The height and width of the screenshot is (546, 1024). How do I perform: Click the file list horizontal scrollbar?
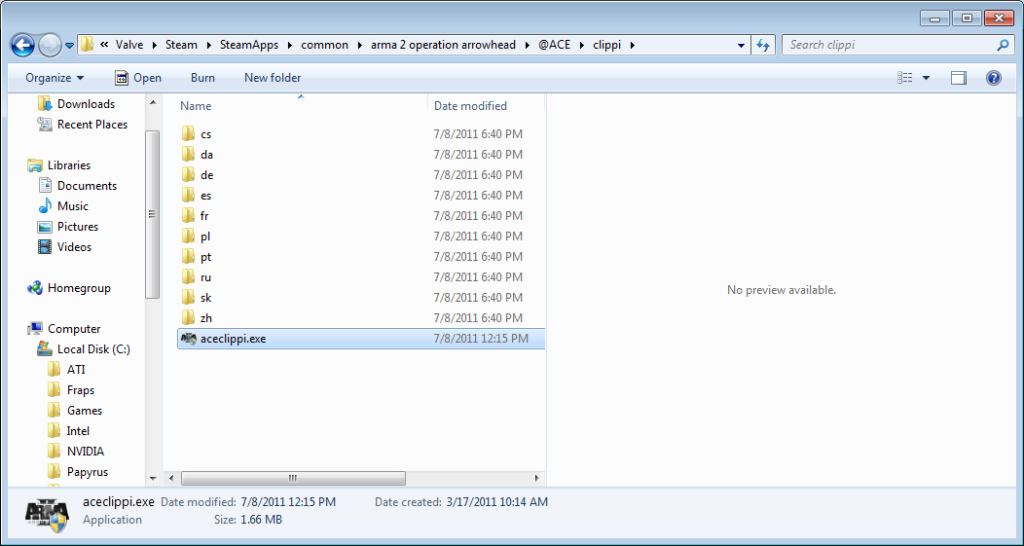[x=293, y=478]
